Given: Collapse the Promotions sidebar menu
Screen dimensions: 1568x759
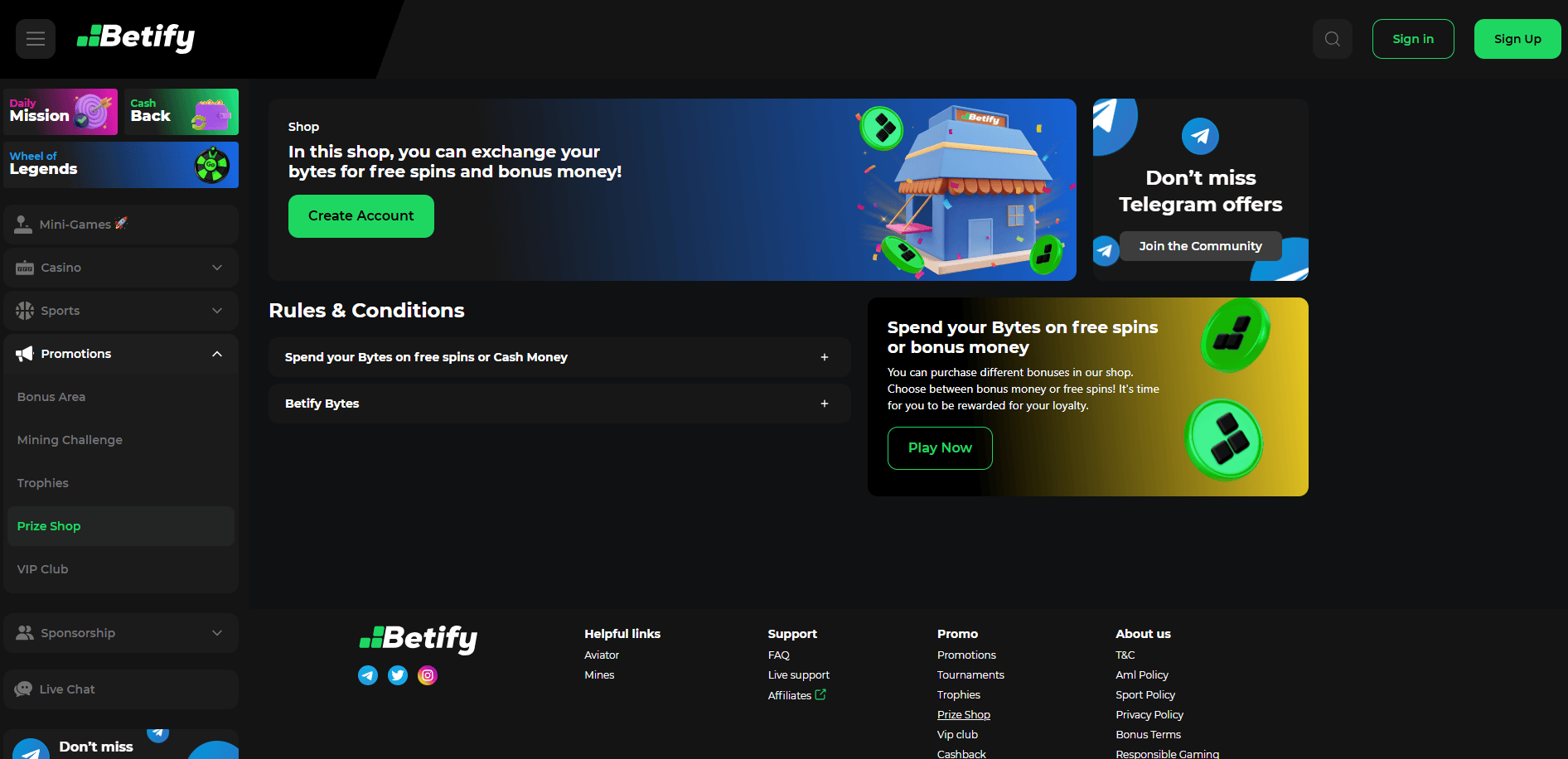Looking at the screenshot, I should point(216,354).
